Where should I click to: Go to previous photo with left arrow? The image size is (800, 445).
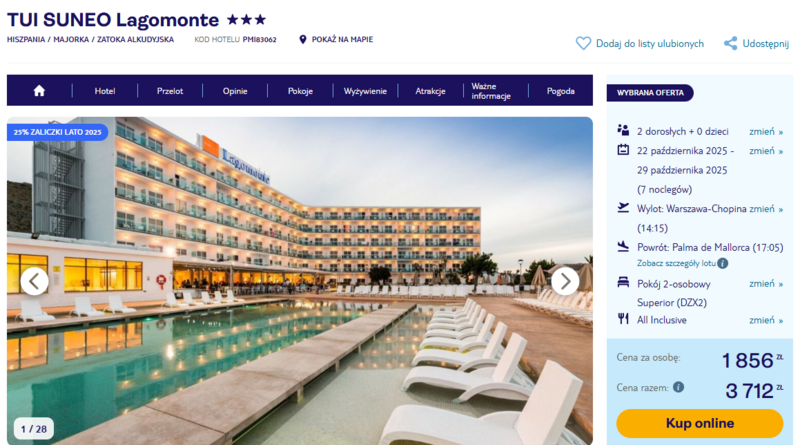pyautogui.click(x=34, y=281)
